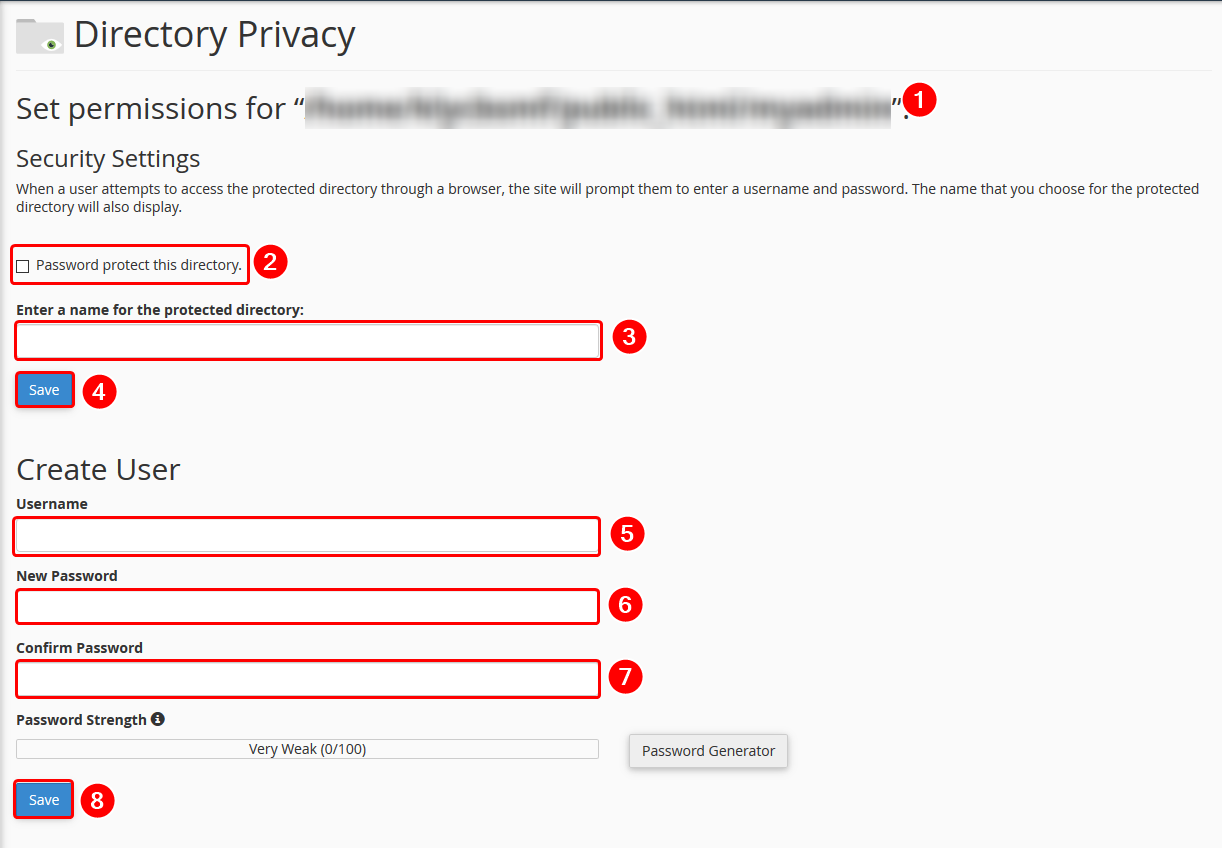Click the Very Weak password strength meter
The image size is (1222, 848).
(308, 749)
